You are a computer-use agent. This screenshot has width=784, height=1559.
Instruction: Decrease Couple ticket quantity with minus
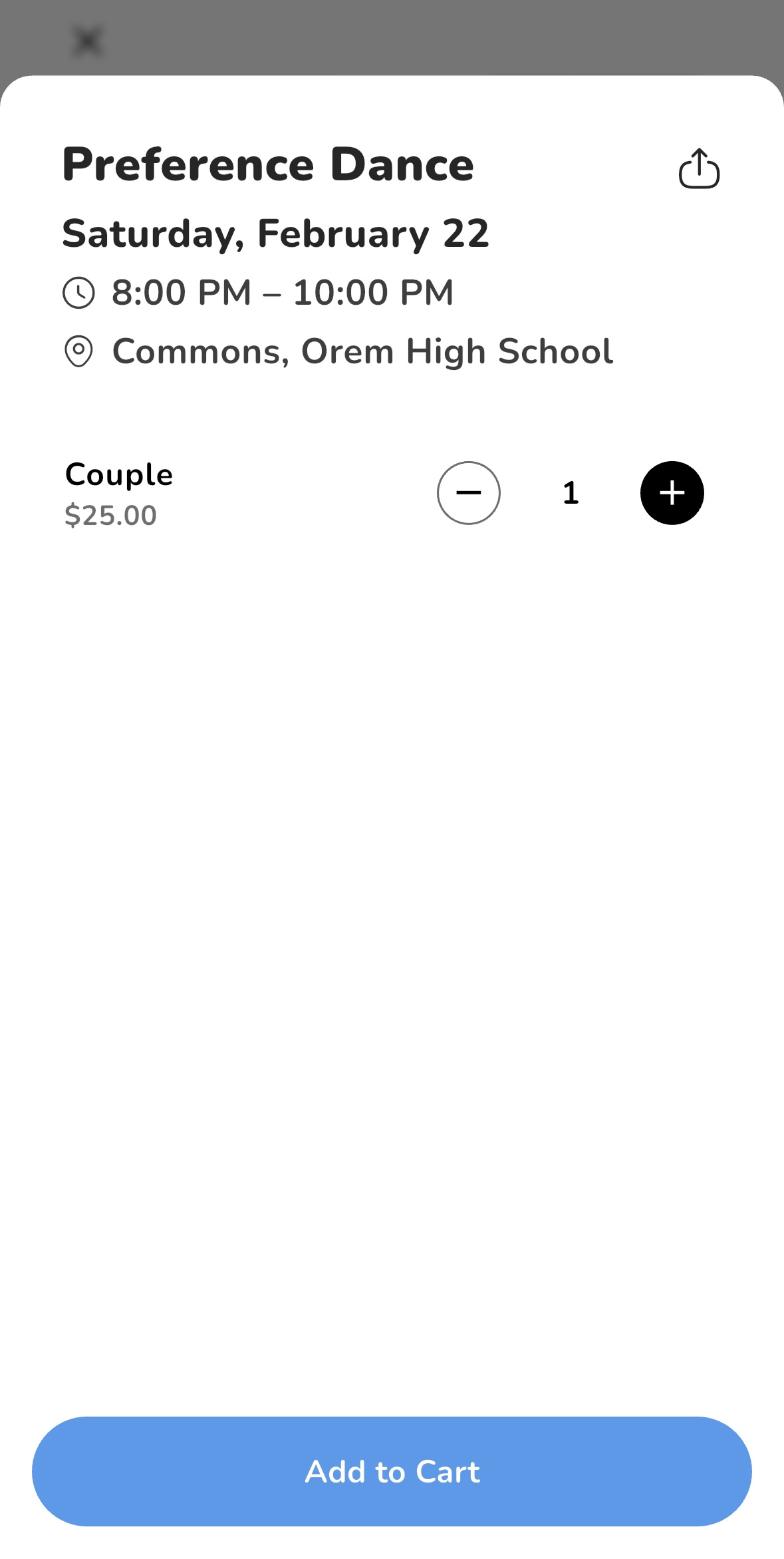coord(468,493)
